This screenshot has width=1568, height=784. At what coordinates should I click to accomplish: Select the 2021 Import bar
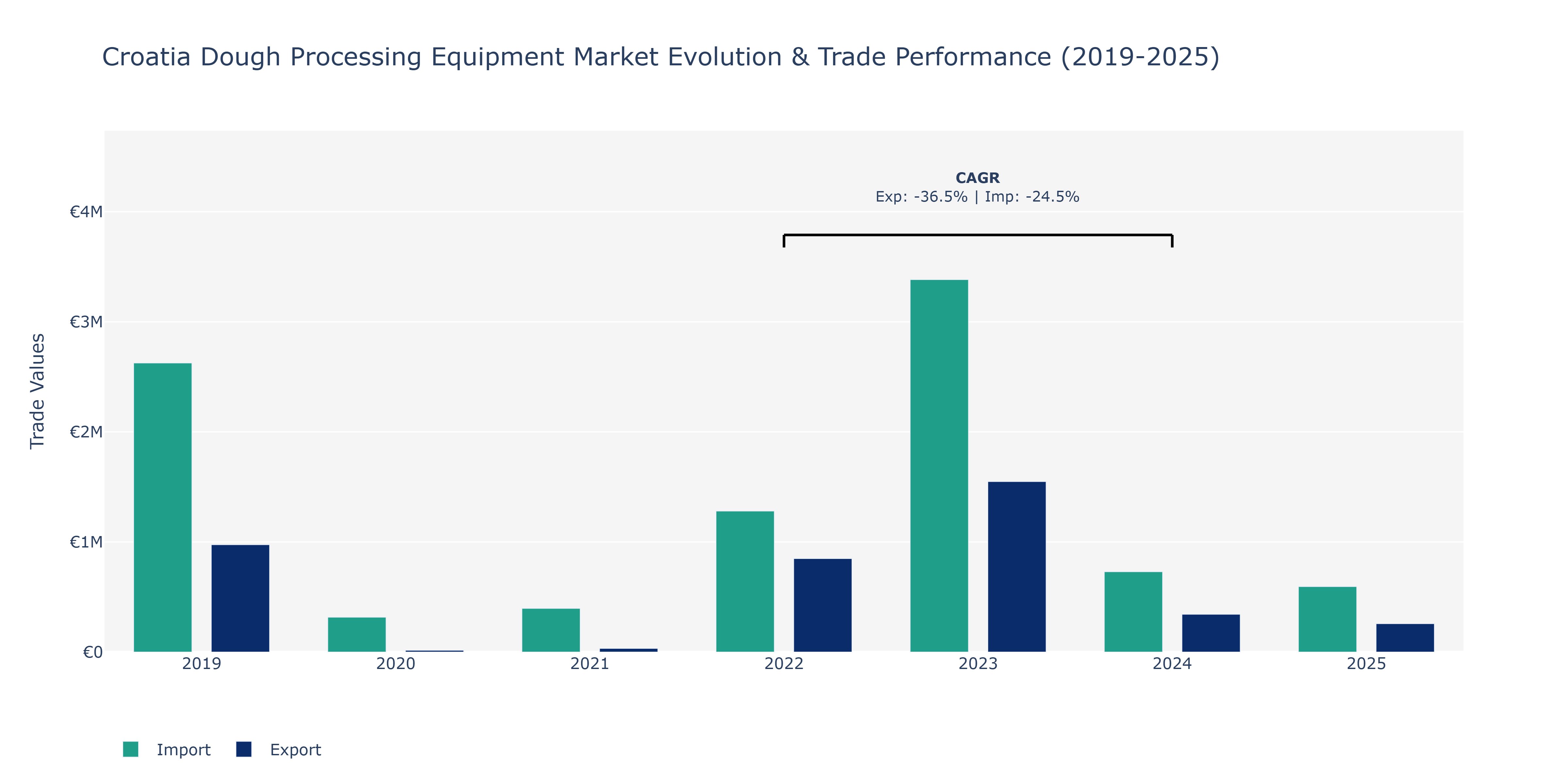[x=551, y=630]
